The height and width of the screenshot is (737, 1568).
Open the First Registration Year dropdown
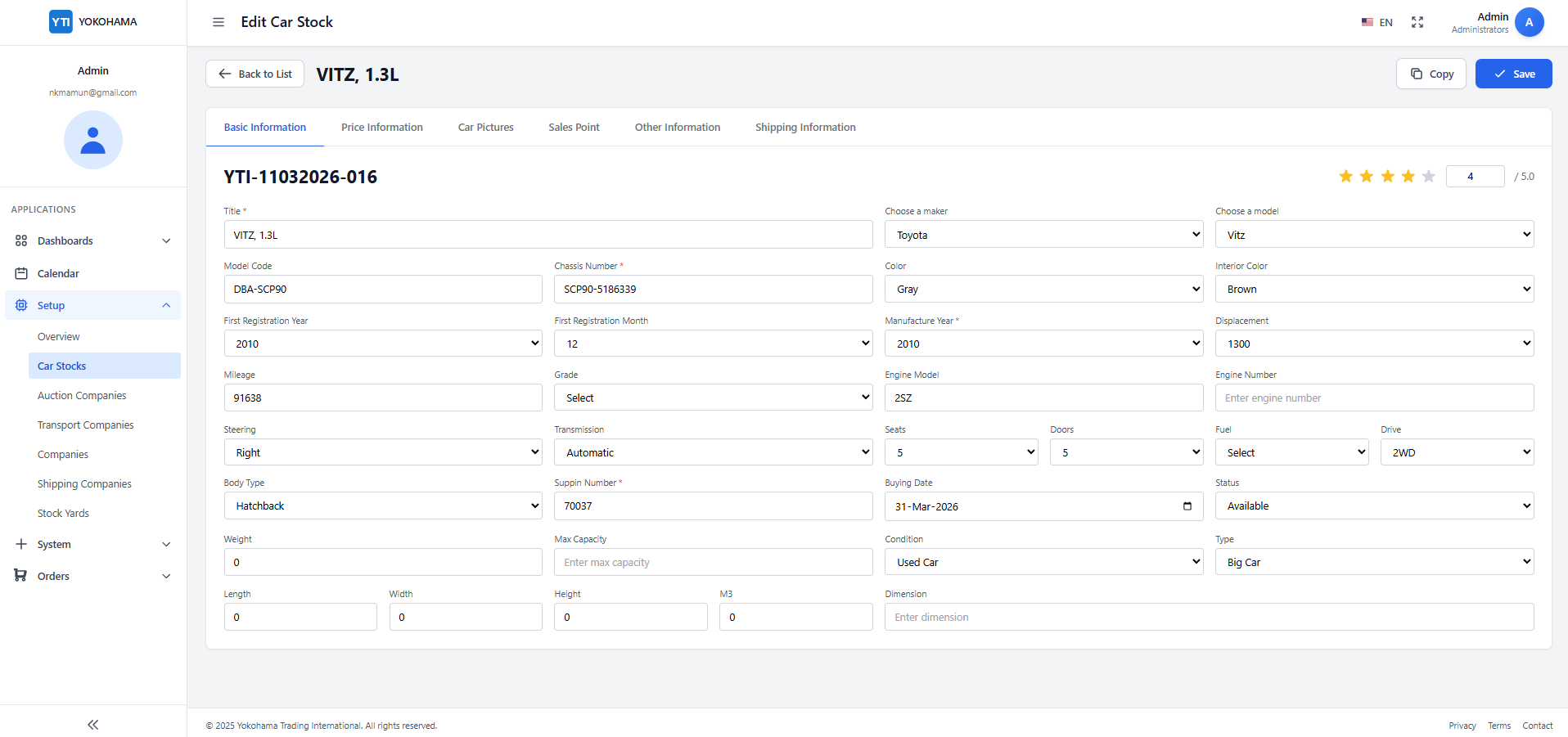[x=383, y=344]
